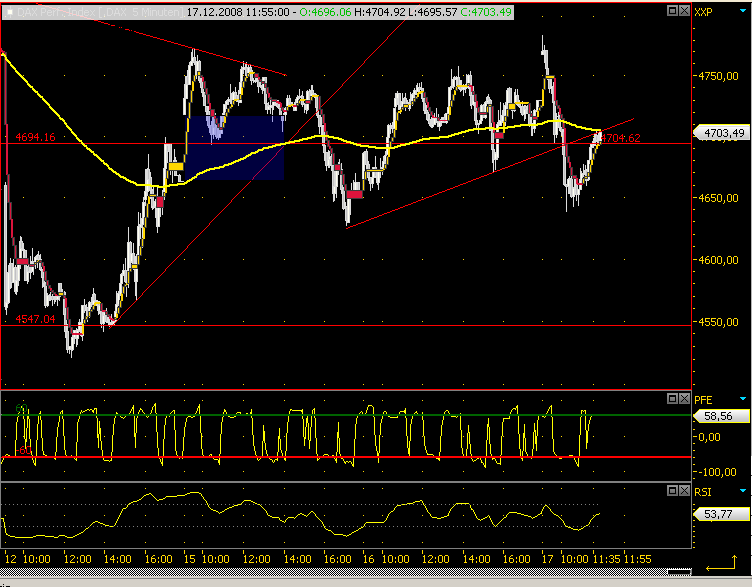Select the 4704.62 trendline price label
The height and width of the screenshot is (587, 752).
click(x=621, y=138)
